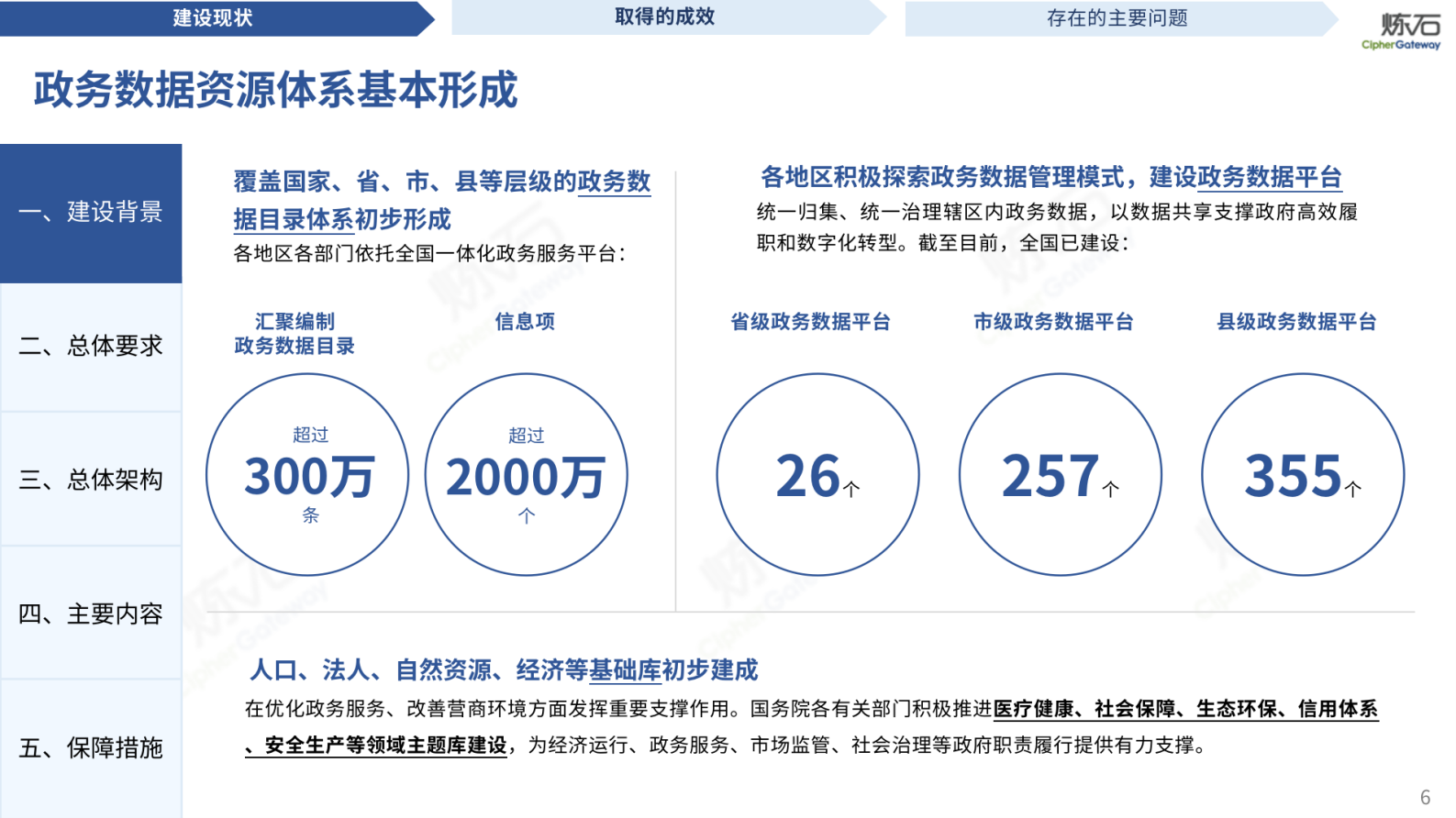Screen dimensions: 1456x818
Task: Open 三、总体架构 in the sidebar
Action: (91, 480)
